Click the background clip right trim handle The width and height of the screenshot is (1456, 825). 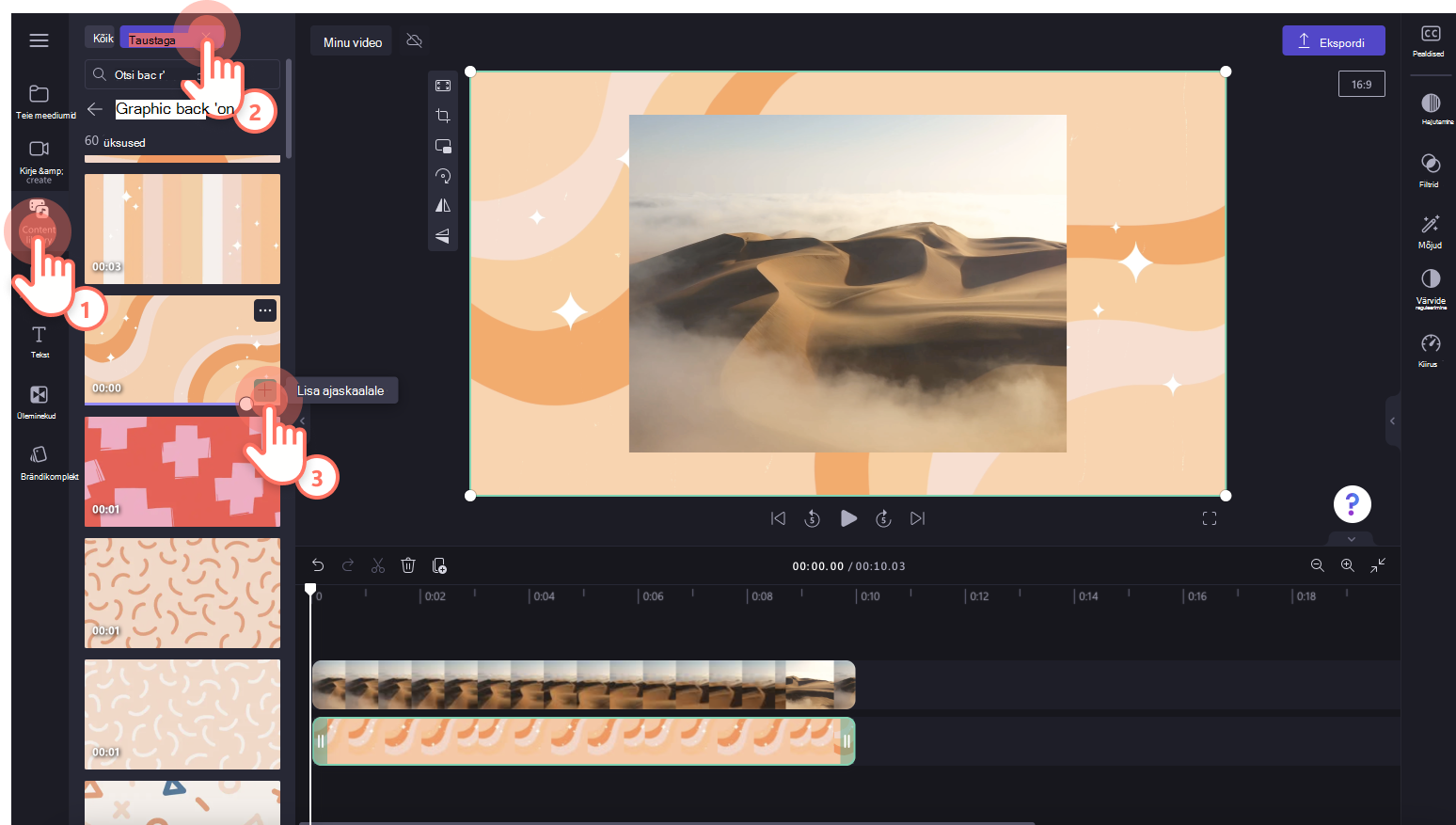pos(847,741)
